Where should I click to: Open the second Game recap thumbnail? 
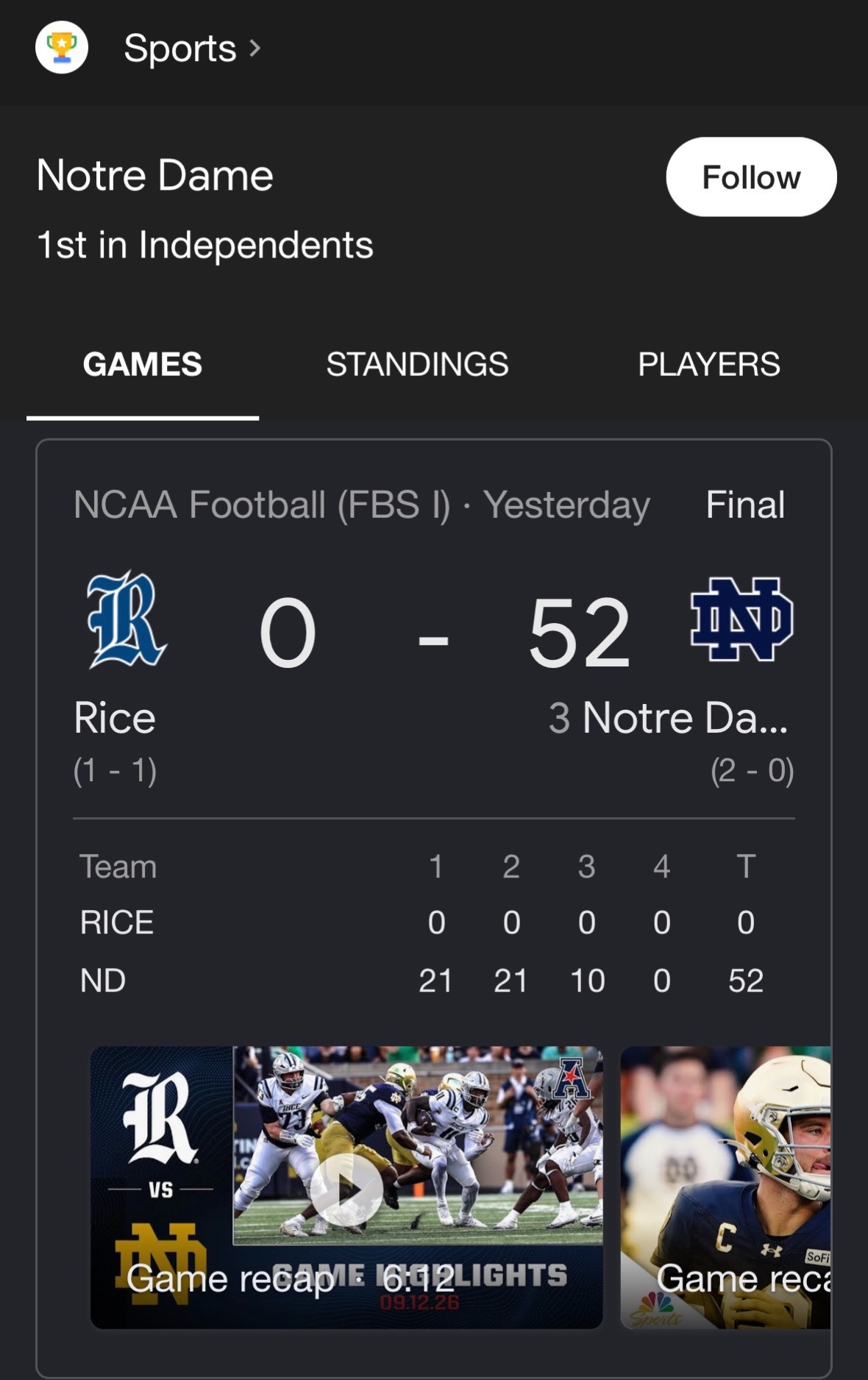point(725,1187)
